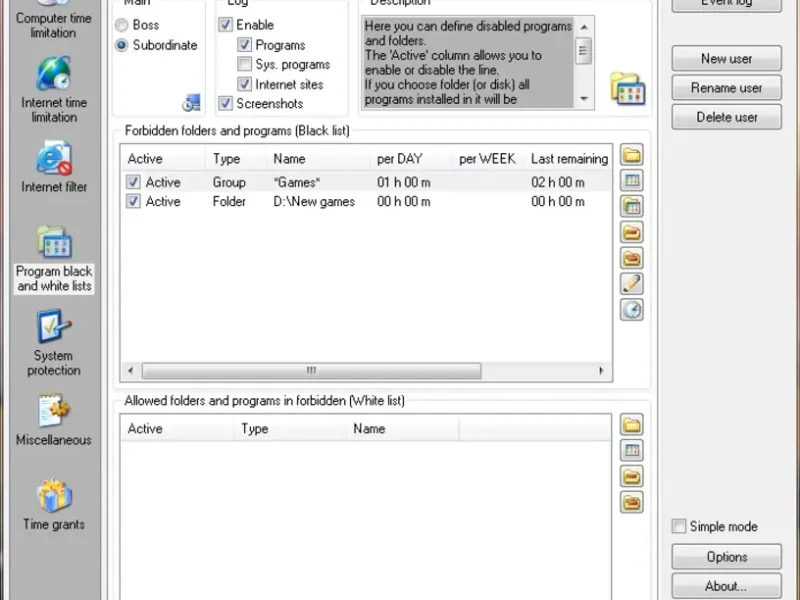
Task: Click black list horizontal scrollbar right arrow
Action: click(x=601, y=370)
